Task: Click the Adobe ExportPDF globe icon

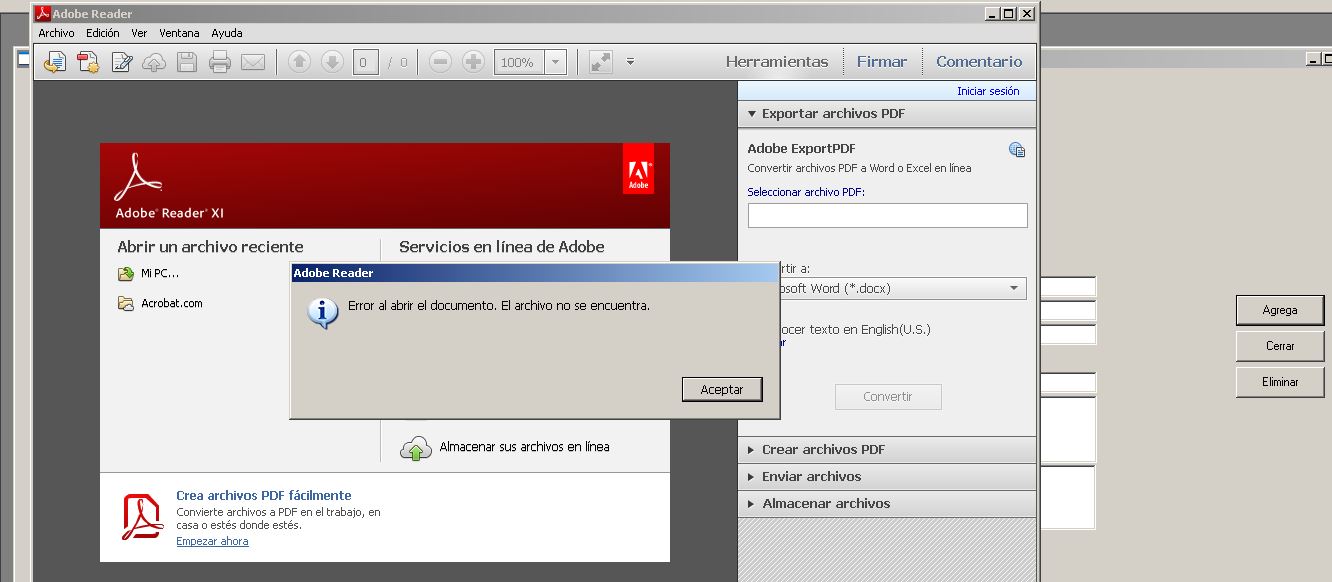Action: pos(1017,150)
